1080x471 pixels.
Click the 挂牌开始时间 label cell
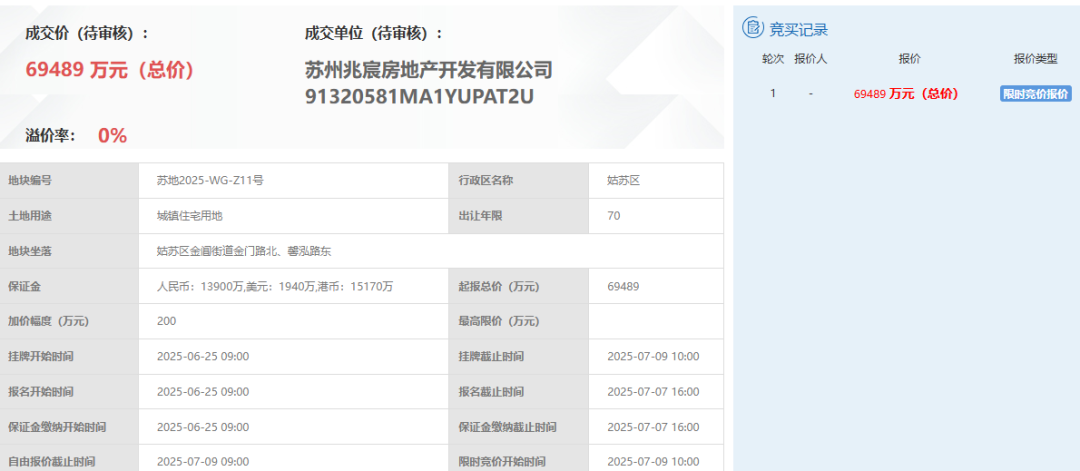pyautogui.click(x=70, y=357)
